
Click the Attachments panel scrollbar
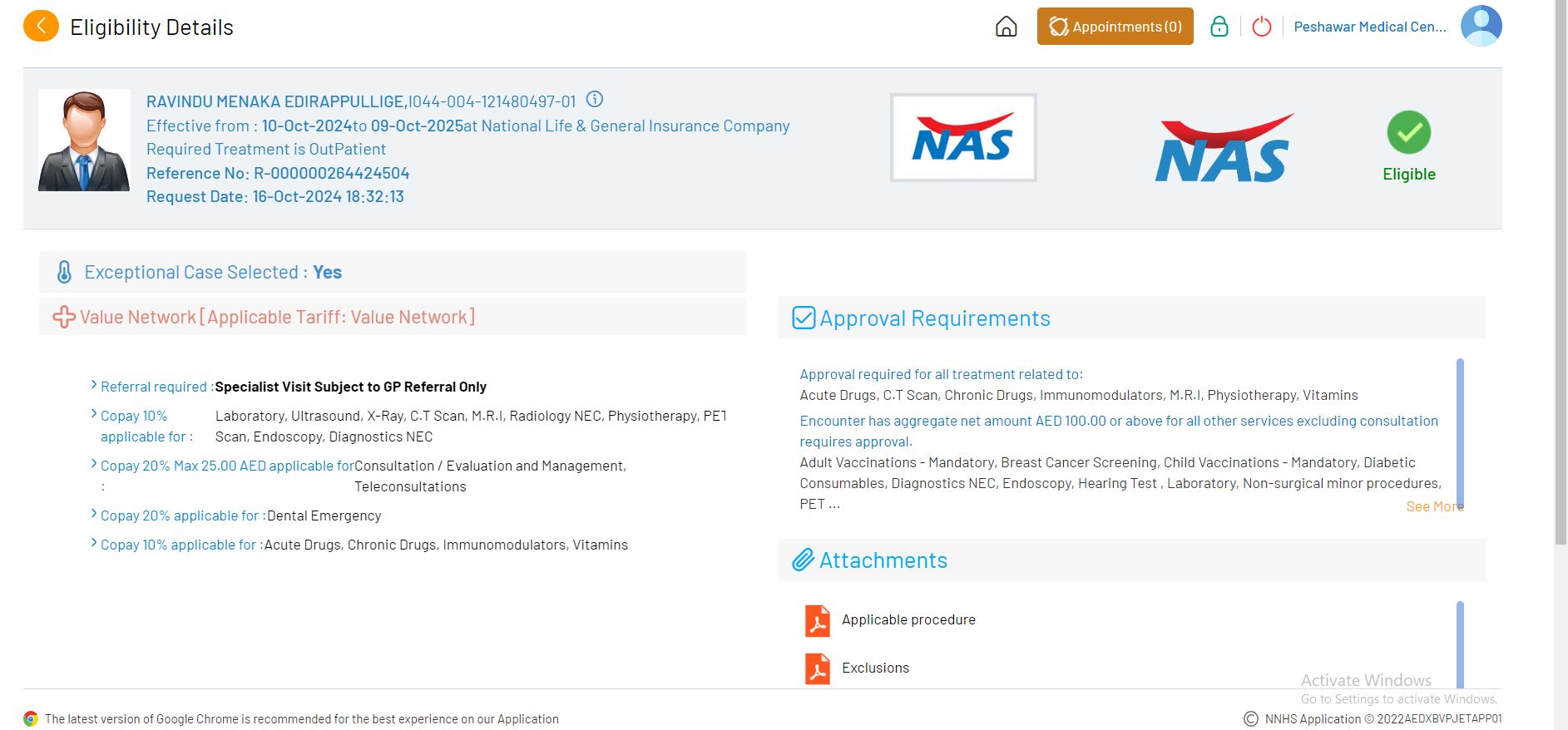point(1460,644)
